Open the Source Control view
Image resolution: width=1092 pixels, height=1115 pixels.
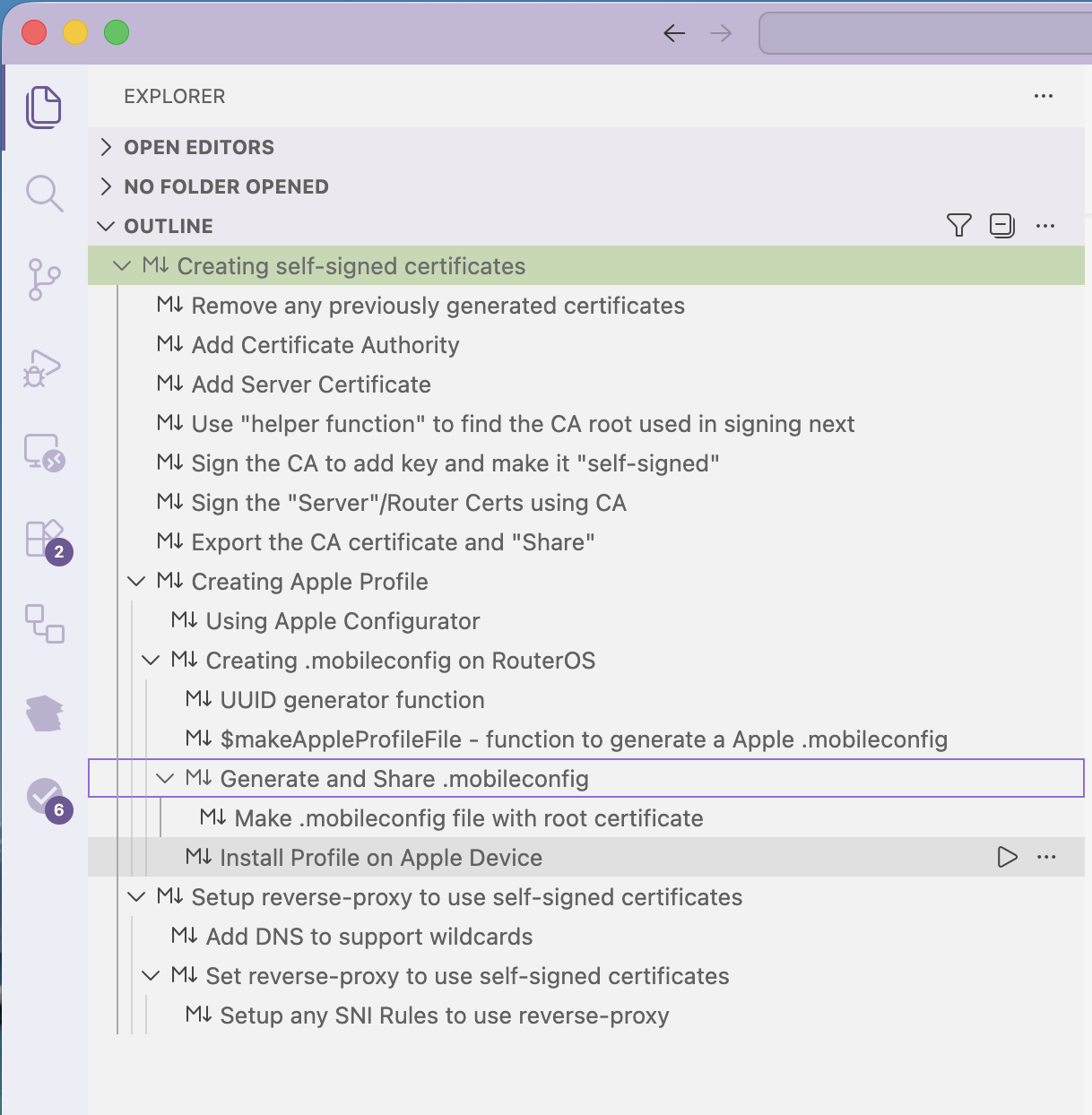click(x=44, y=279)
